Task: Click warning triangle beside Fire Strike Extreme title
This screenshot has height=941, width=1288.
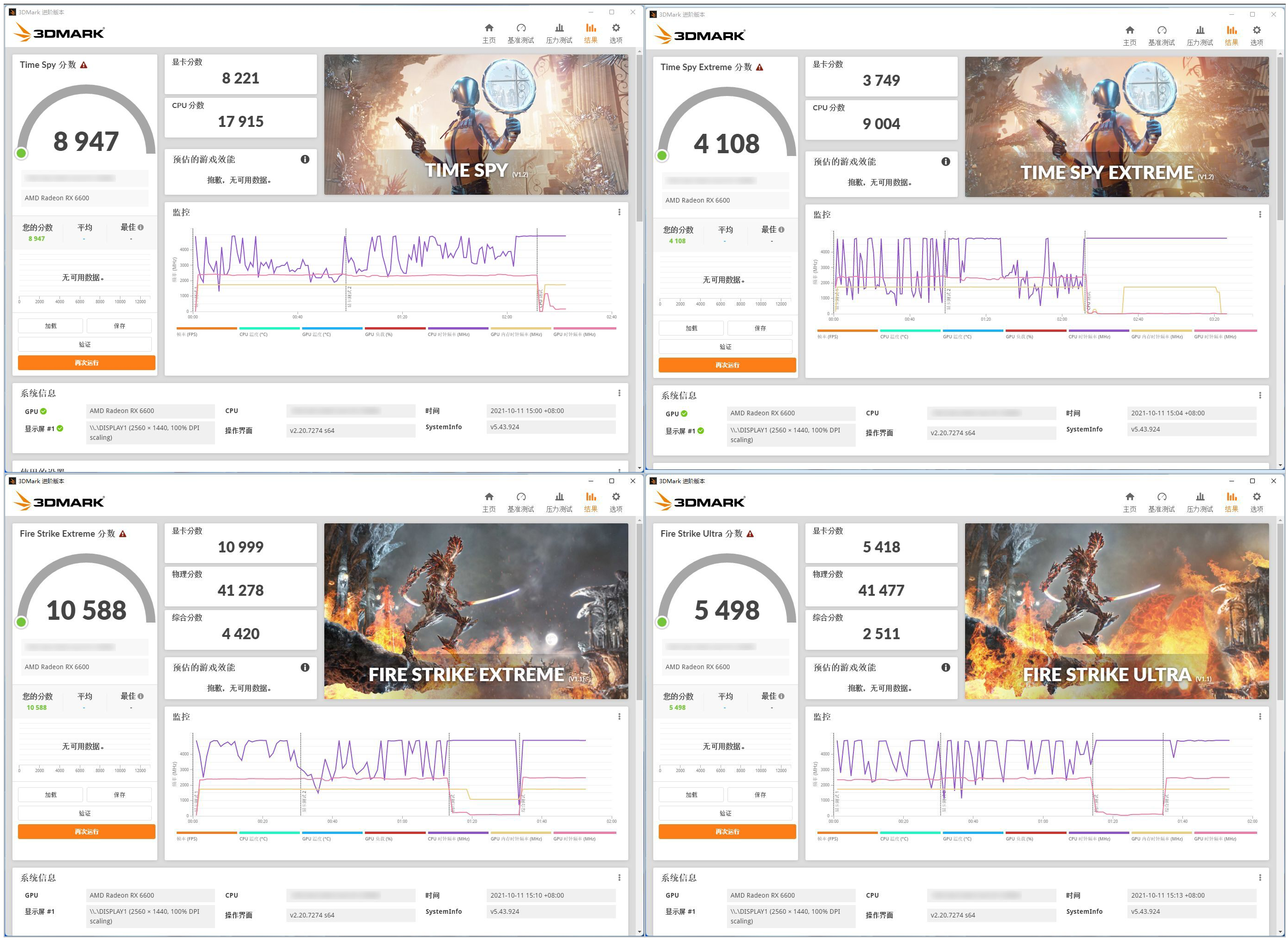Action: pos(122,534)
